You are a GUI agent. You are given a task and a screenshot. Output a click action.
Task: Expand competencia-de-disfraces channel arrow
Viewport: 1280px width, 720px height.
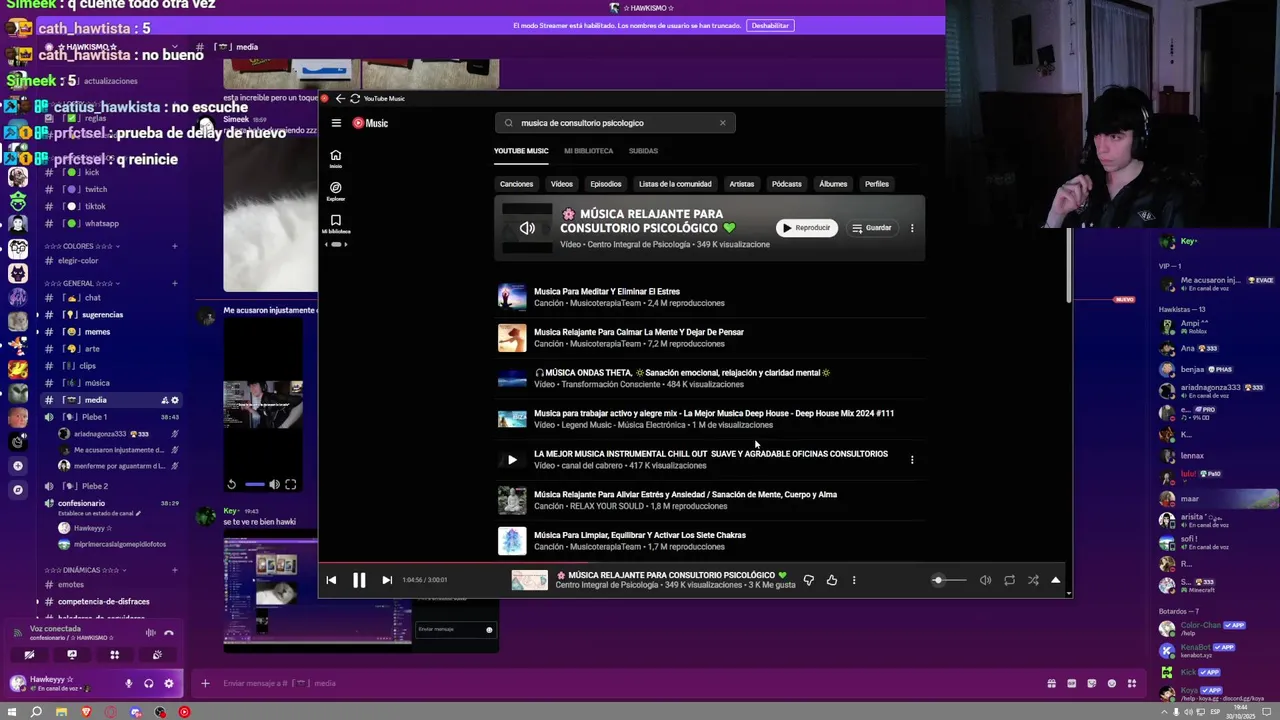pyautogui.click(x=38, y=602)
